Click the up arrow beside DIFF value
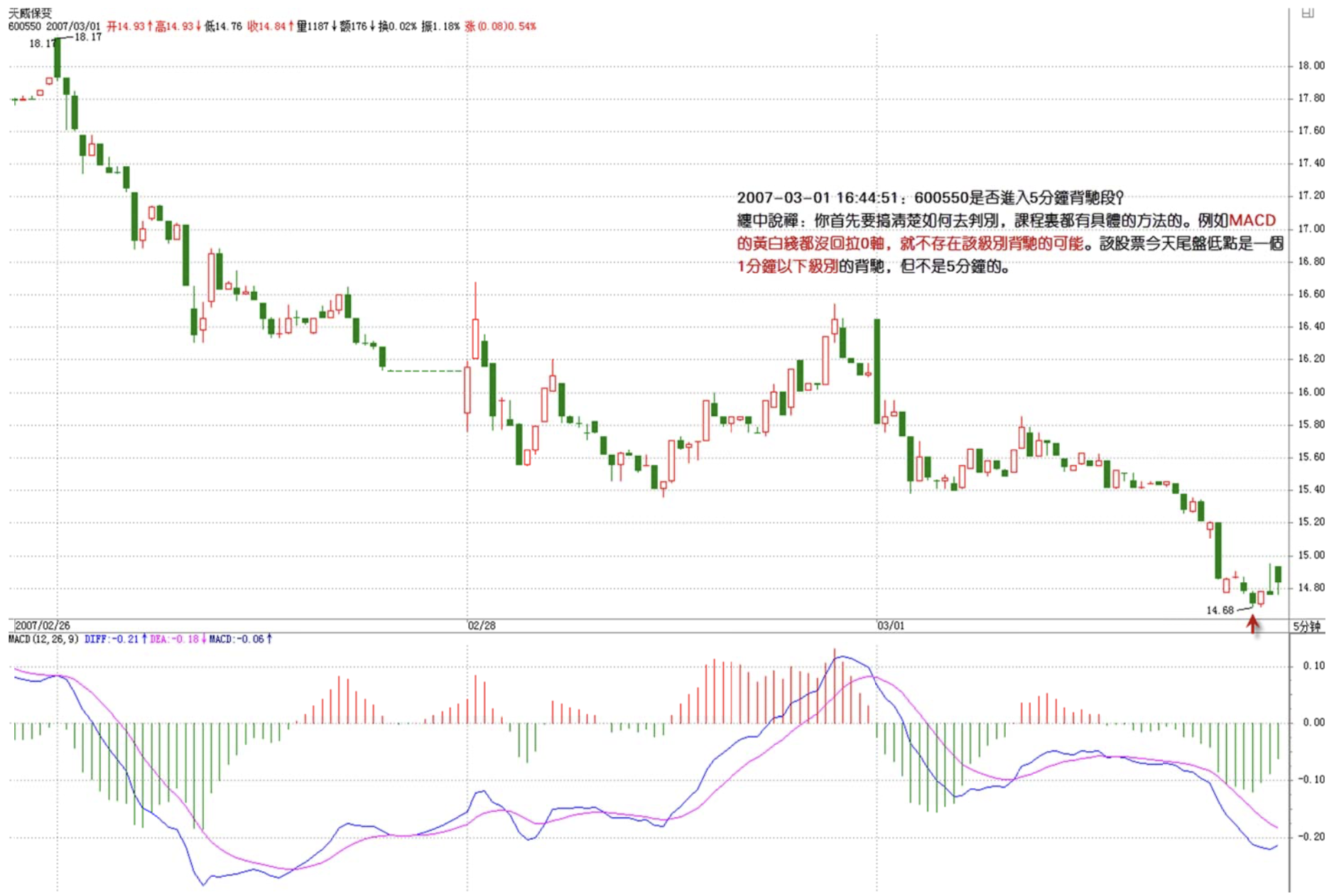 point(144,639)
